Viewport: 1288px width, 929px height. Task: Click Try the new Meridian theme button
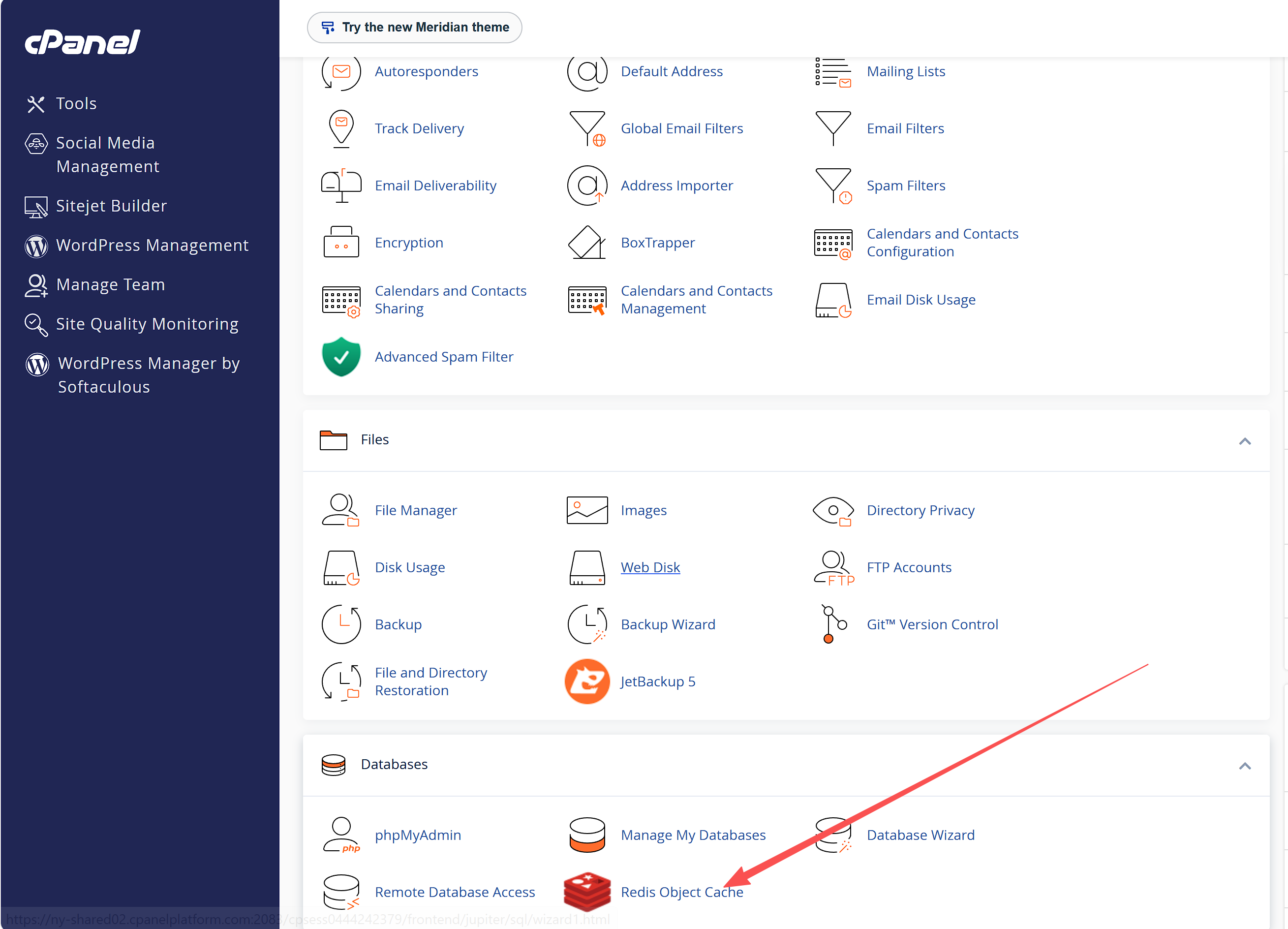tap(415, 28)
